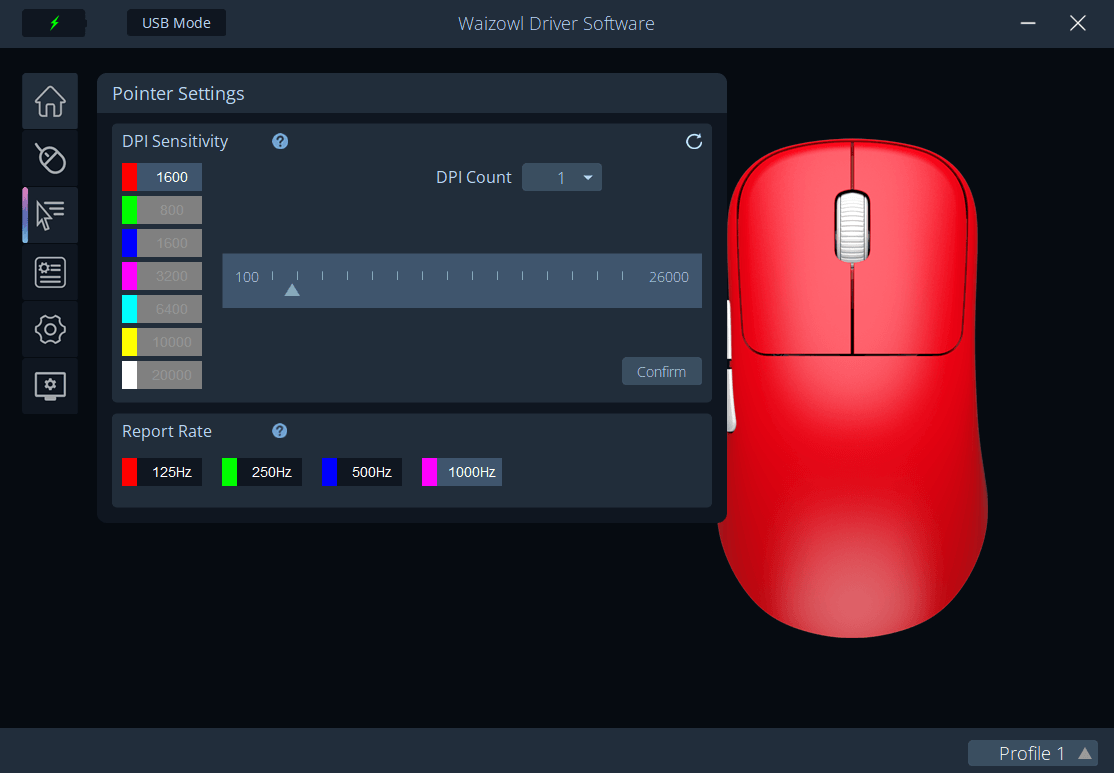This screenshot has width=1114, height=773.
Task: Open the macro list settings icon
Action: [x=50, y=272]
